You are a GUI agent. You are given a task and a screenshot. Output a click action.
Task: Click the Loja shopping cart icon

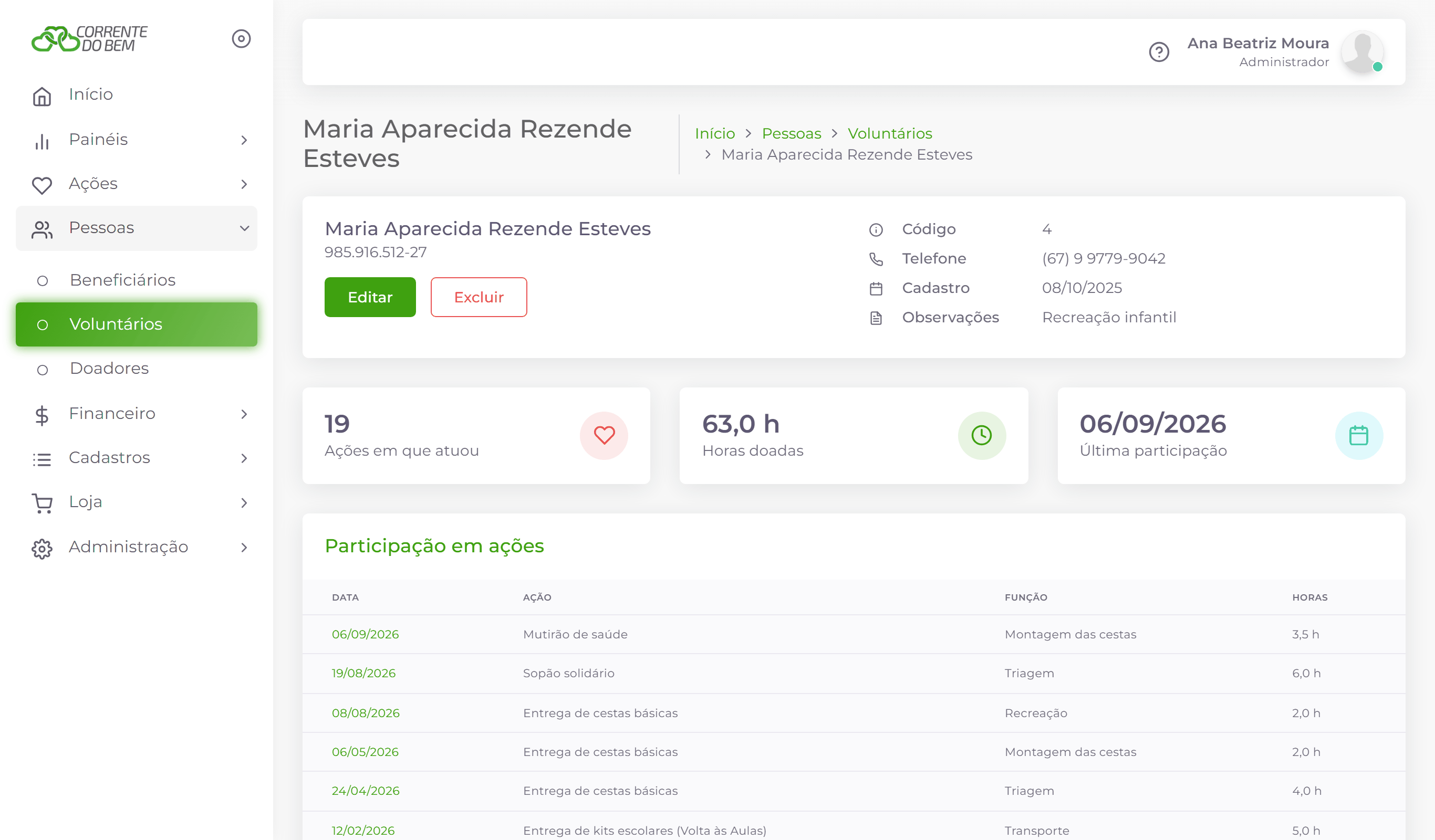[x=42, y=503]
